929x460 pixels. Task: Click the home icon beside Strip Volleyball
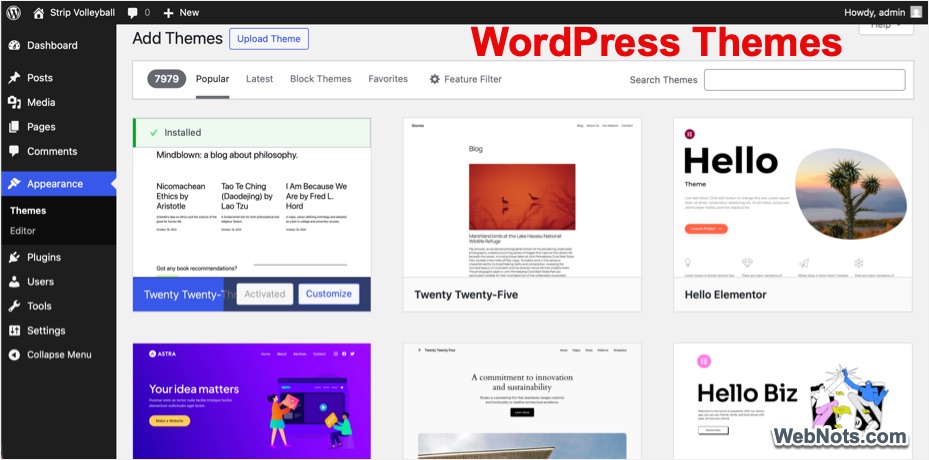pos(39,12)
